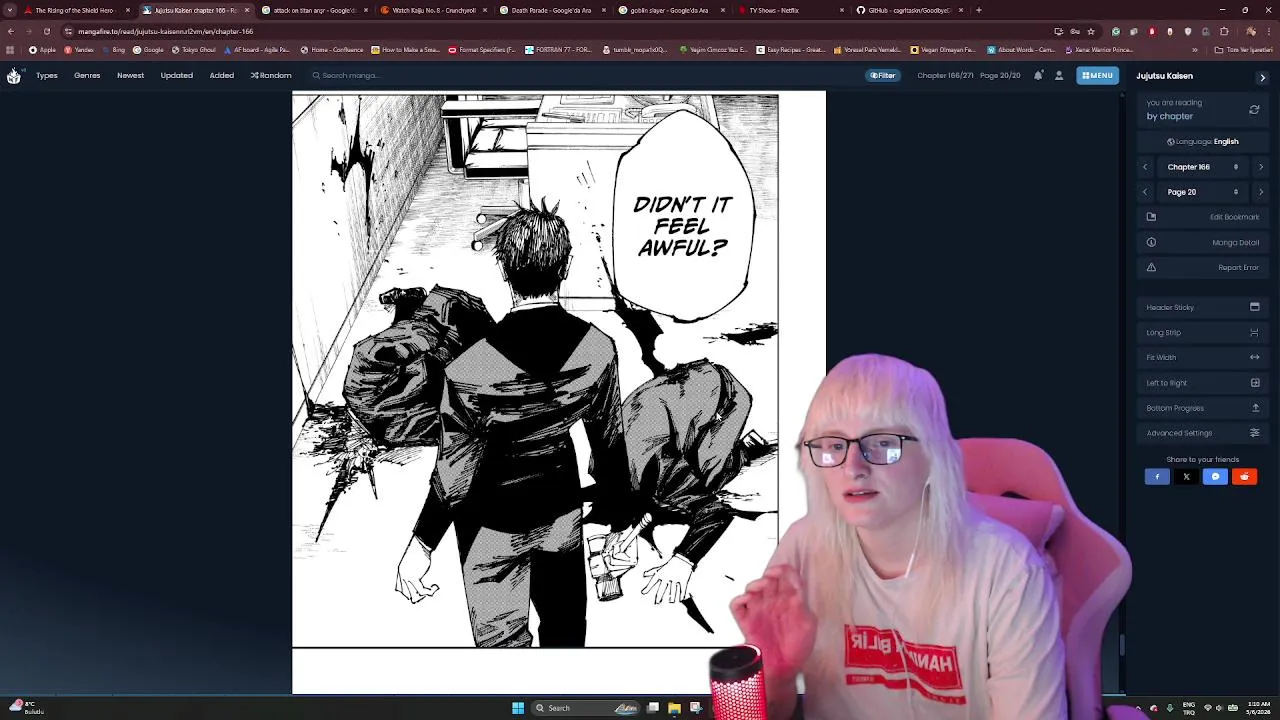Click the MangaFire site logo icon

[x=14, y=76]
